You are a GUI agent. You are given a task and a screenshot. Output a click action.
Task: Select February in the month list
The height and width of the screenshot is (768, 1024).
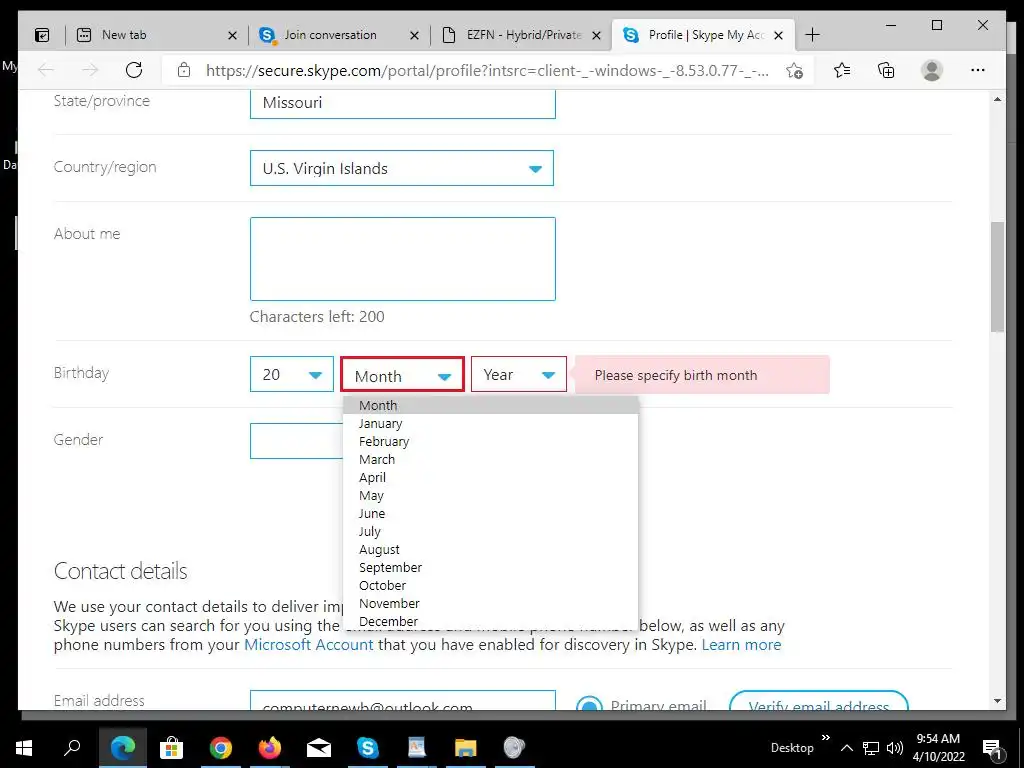click(490, 441)
